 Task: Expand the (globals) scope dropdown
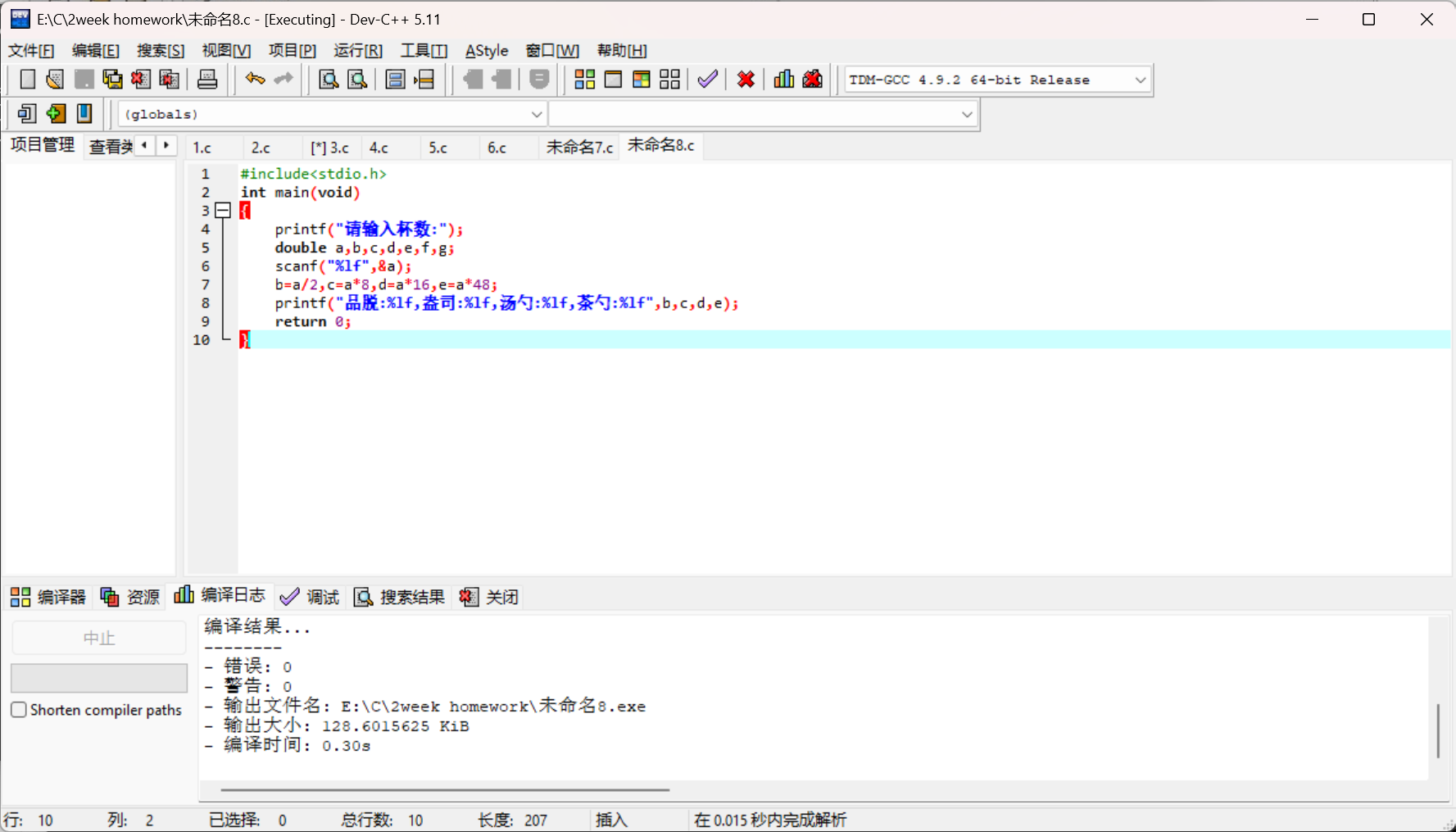[537, 114]
